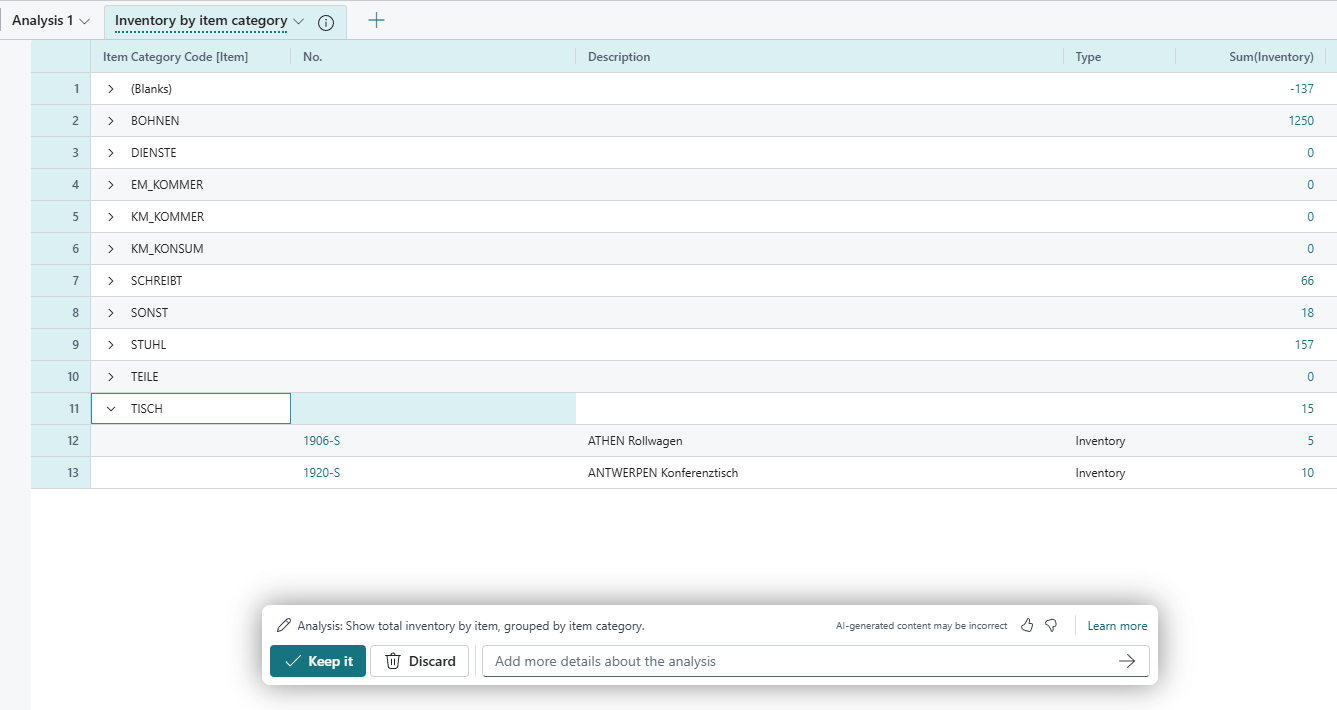Image resolution: width=1337 pixels, height=710 pixels.
Task: Expand the STUHL category row
Action: coord(111,345)
